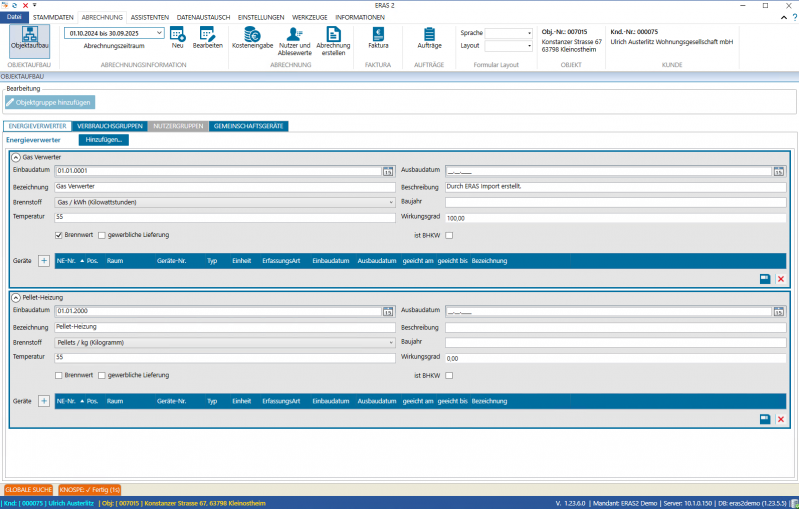
Task: Open calendar for Gas Verwerter Einbaudatum
Action: coord(388,172)
